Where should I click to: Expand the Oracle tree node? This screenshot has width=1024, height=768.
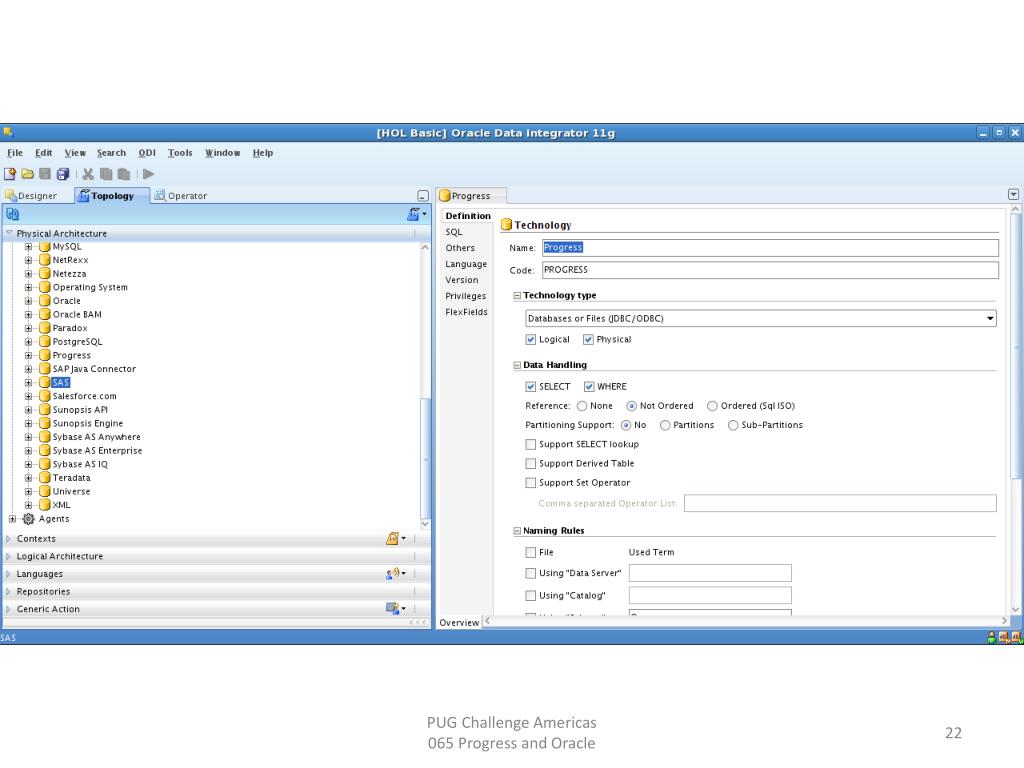click(x=28, y=301)
